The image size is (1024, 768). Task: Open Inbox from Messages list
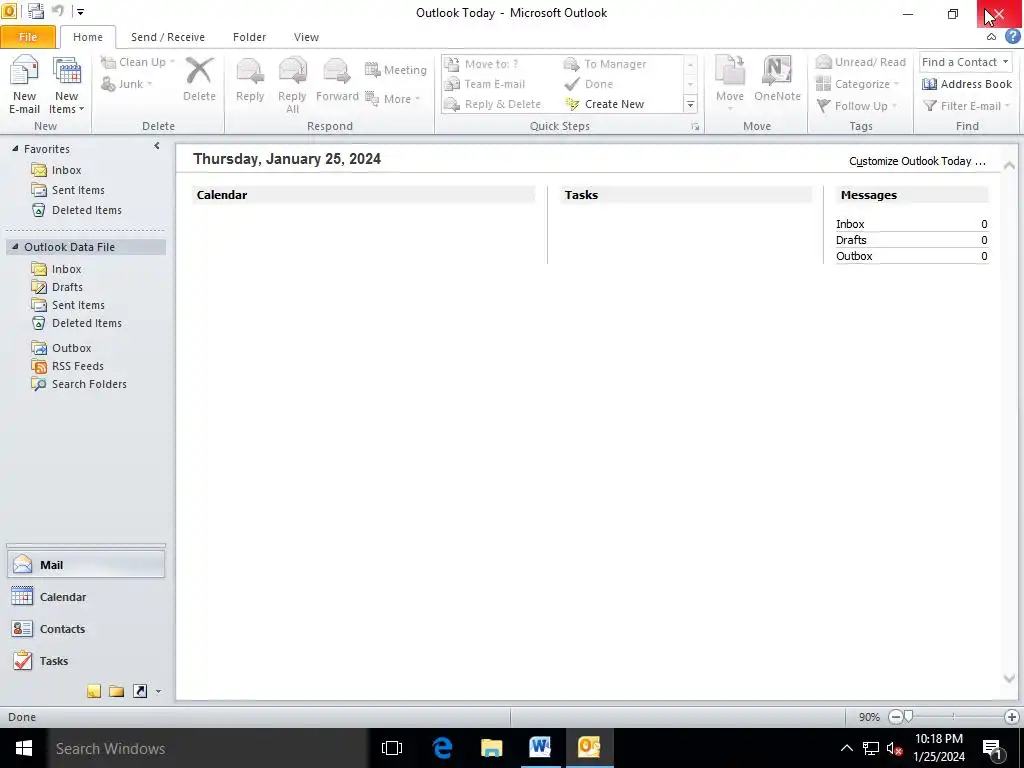850,224
